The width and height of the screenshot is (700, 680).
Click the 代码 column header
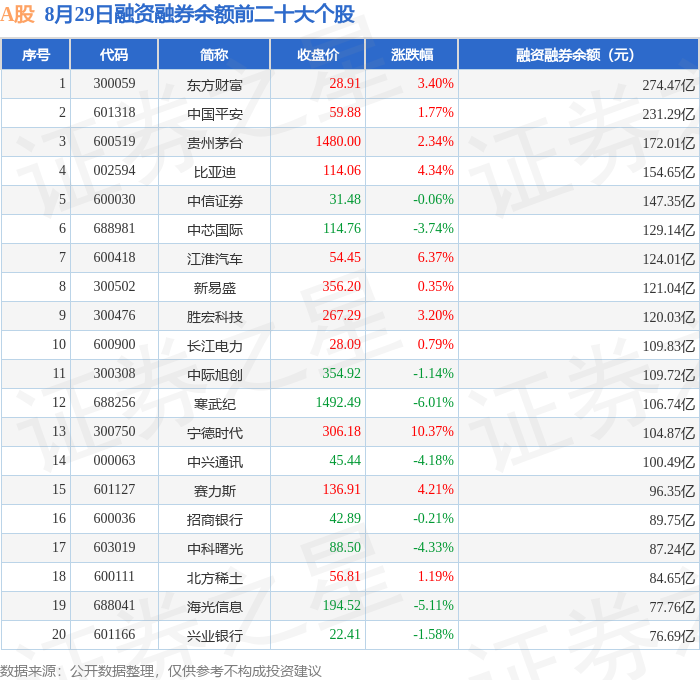pyautogui.click(x=114, y=55)
